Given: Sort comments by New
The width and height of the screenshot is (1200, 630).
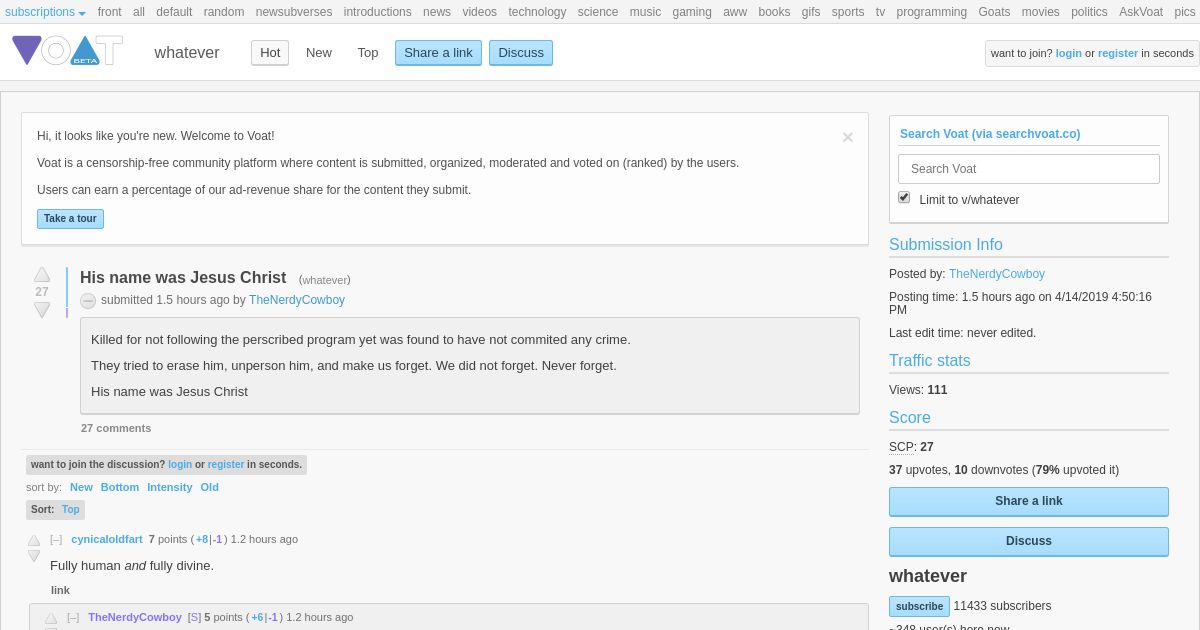Looking at the screenshot, I should tap(81, 487).
